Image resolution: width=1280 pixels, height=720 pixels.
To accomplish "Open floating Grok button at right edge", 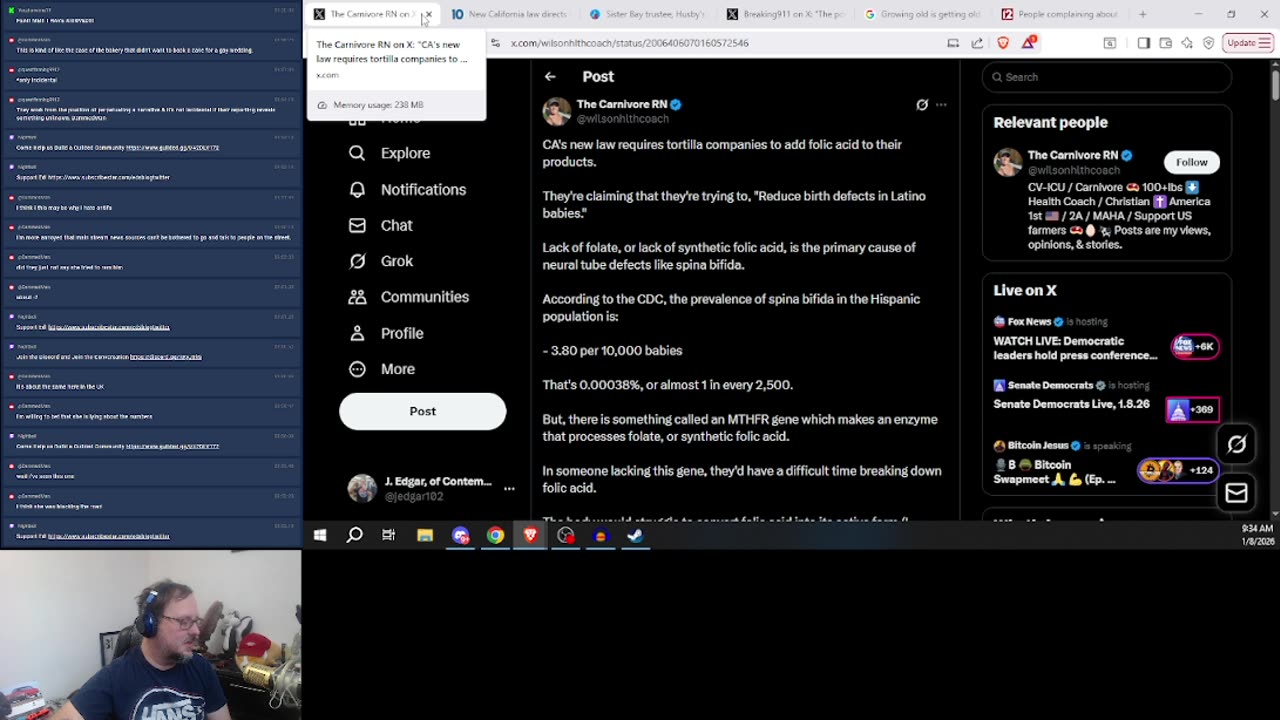I will 1236,445.
